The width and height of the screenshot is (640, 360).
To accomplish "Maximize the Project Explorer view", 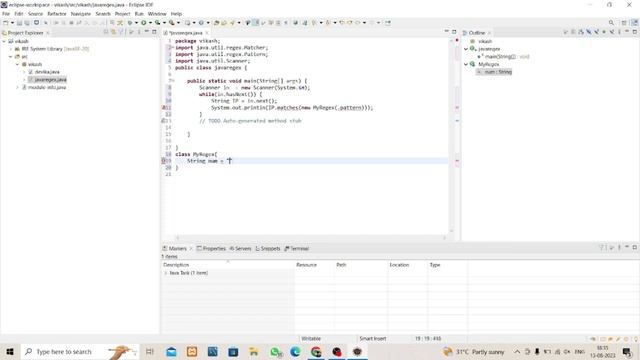I will coord(154,32).
